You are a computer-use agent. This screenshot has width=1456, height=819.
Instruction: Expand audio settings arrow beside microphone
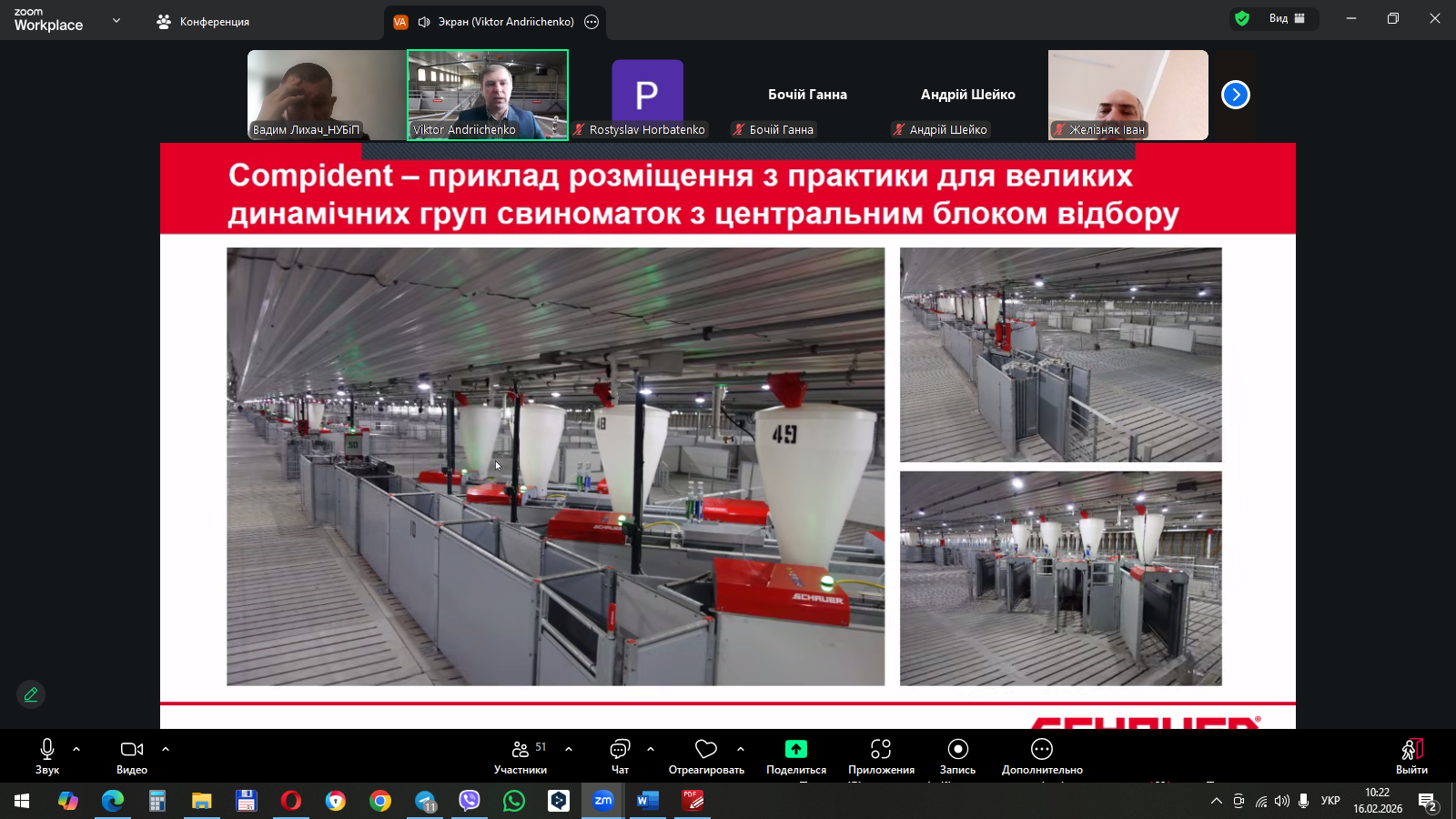pyautogui.click(x=76, y=749)
